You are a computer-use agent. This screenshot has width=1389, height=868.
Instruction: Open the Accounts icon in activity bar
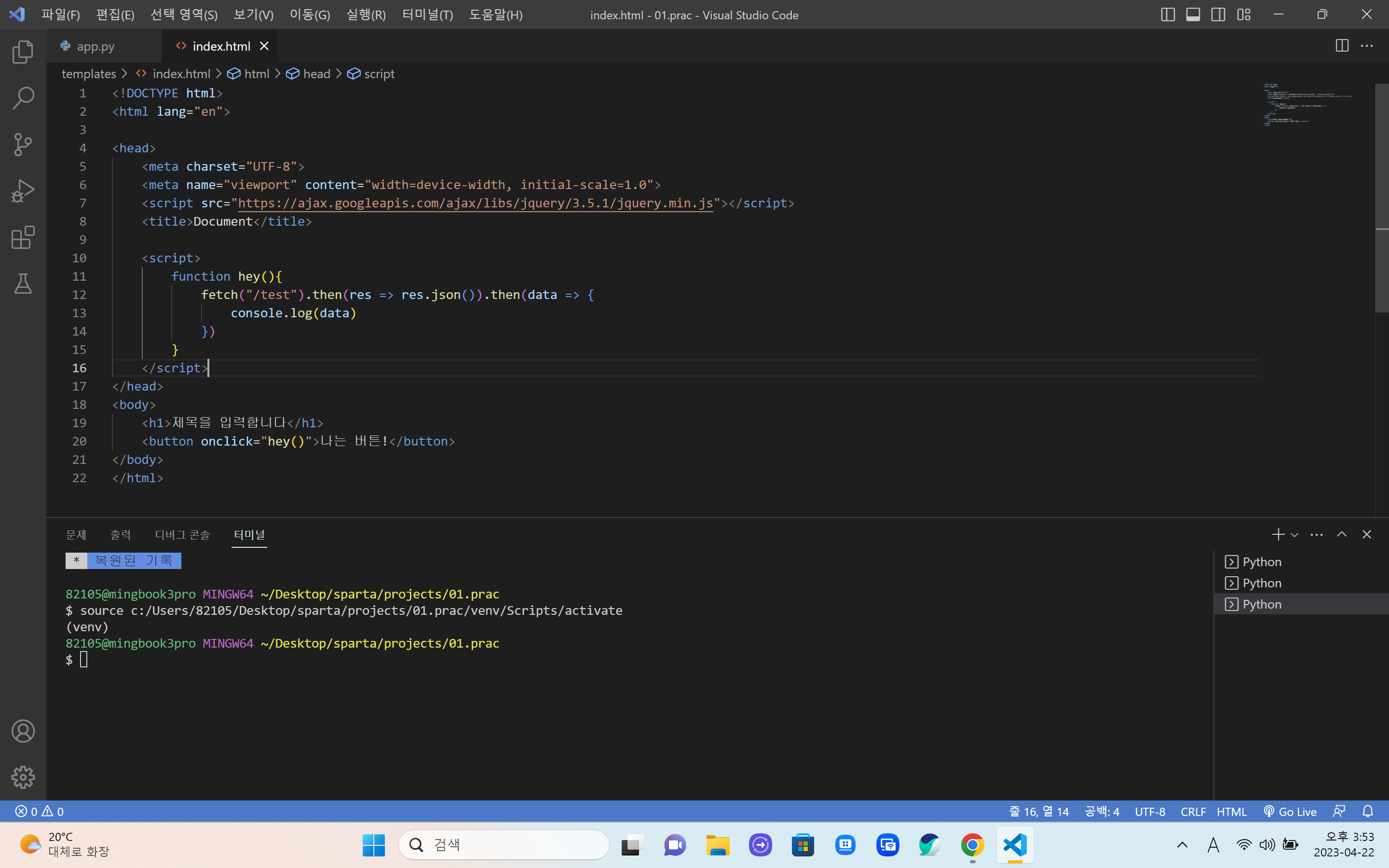point(23,731)
